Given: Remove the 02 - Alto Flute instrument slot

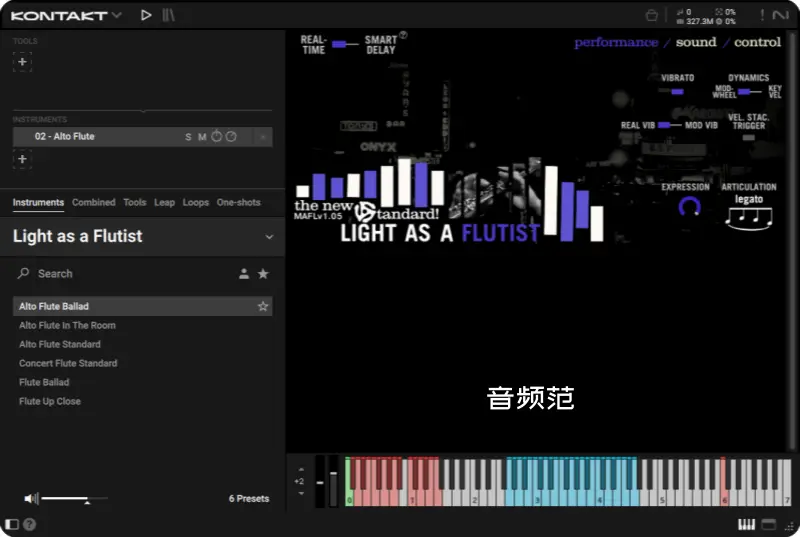Looking at the screenshot, I should tap(263, 137).
